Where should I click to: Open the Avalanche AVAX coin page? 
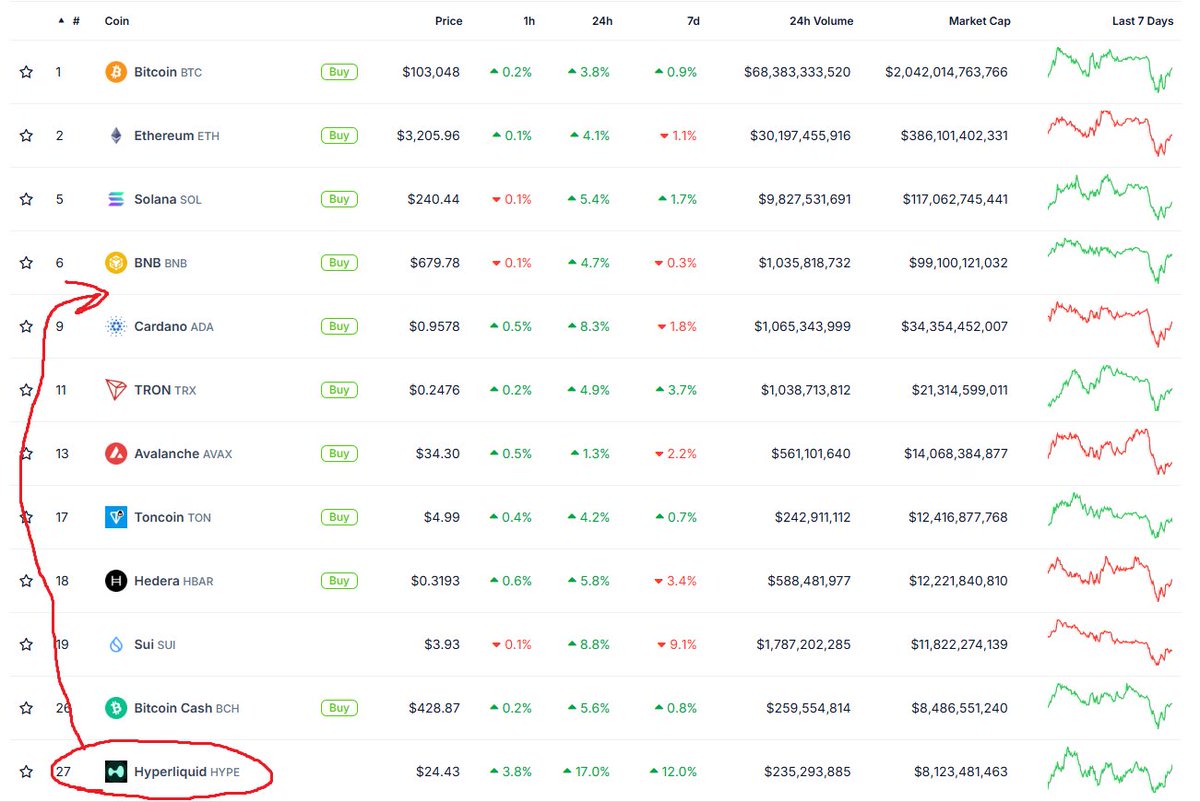tap(183, 453)
